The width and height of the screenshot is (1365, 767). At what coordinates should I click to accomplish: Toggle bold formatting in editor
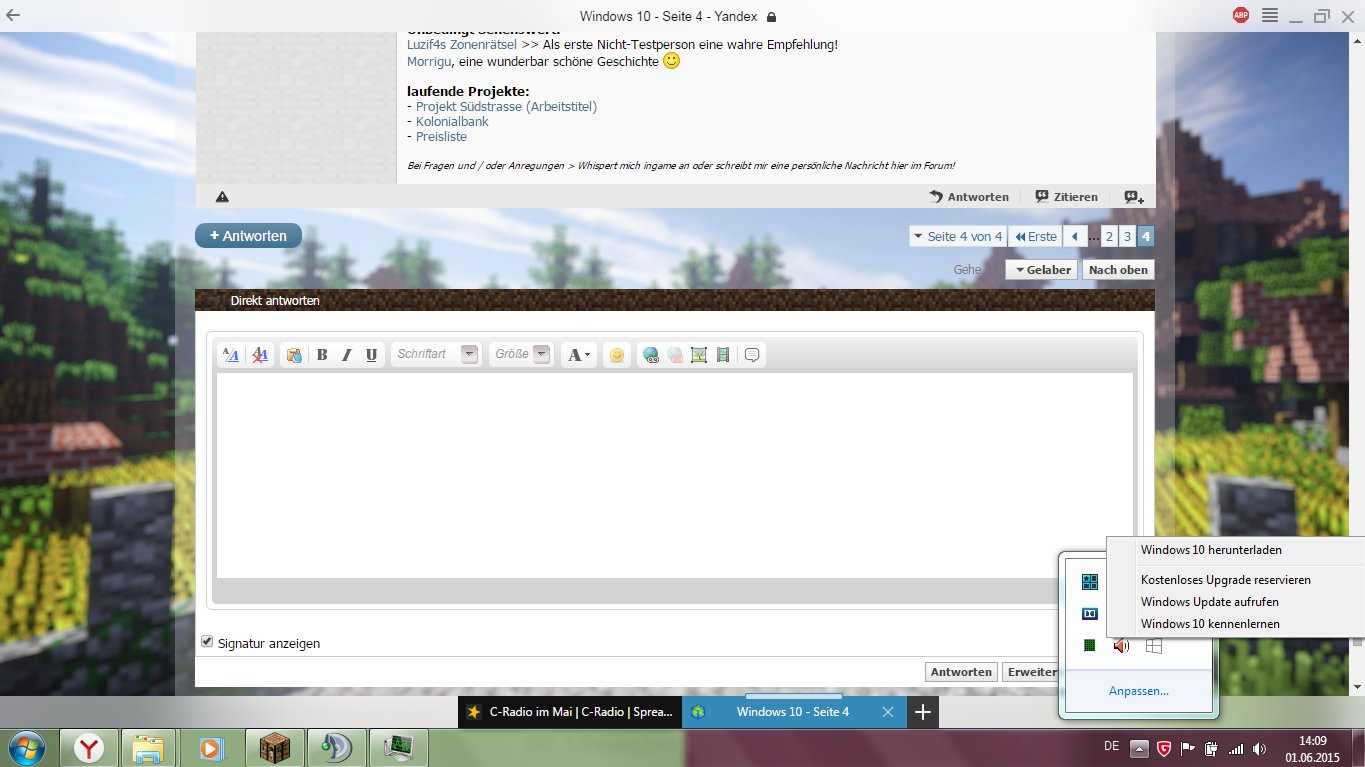point(322,355)
